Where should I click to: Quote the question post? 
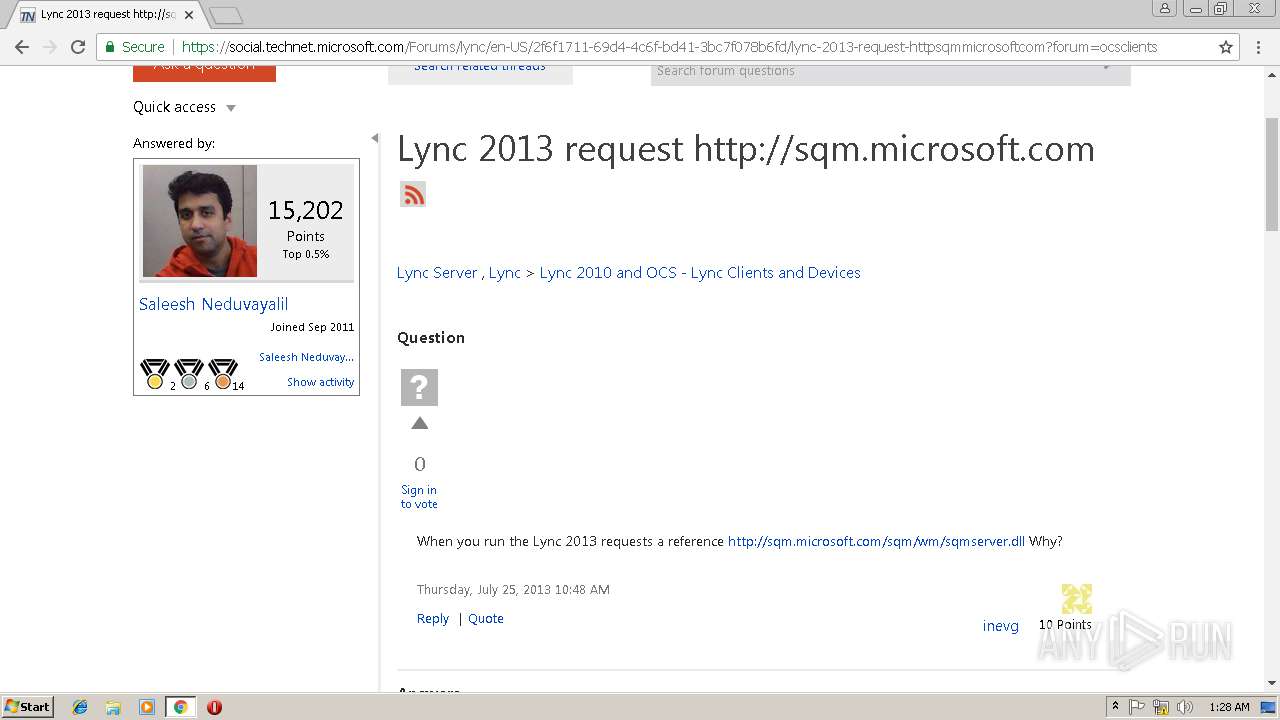click(x=486, y=619)
